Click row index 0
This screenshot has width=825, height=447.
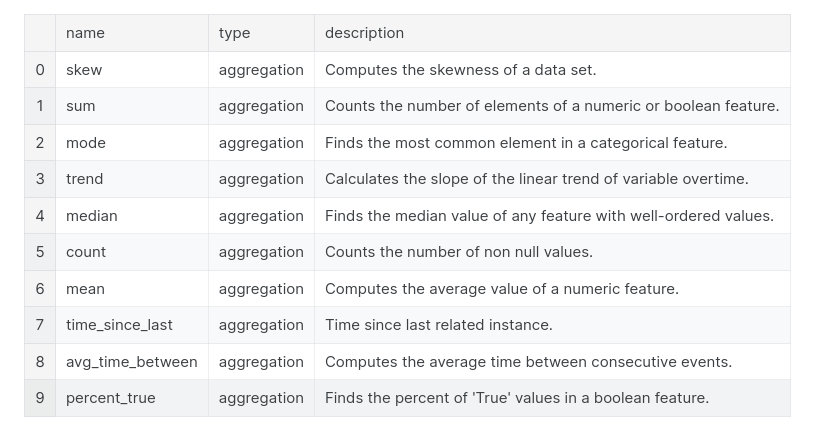pyautogui.click(x=40, y=70)
